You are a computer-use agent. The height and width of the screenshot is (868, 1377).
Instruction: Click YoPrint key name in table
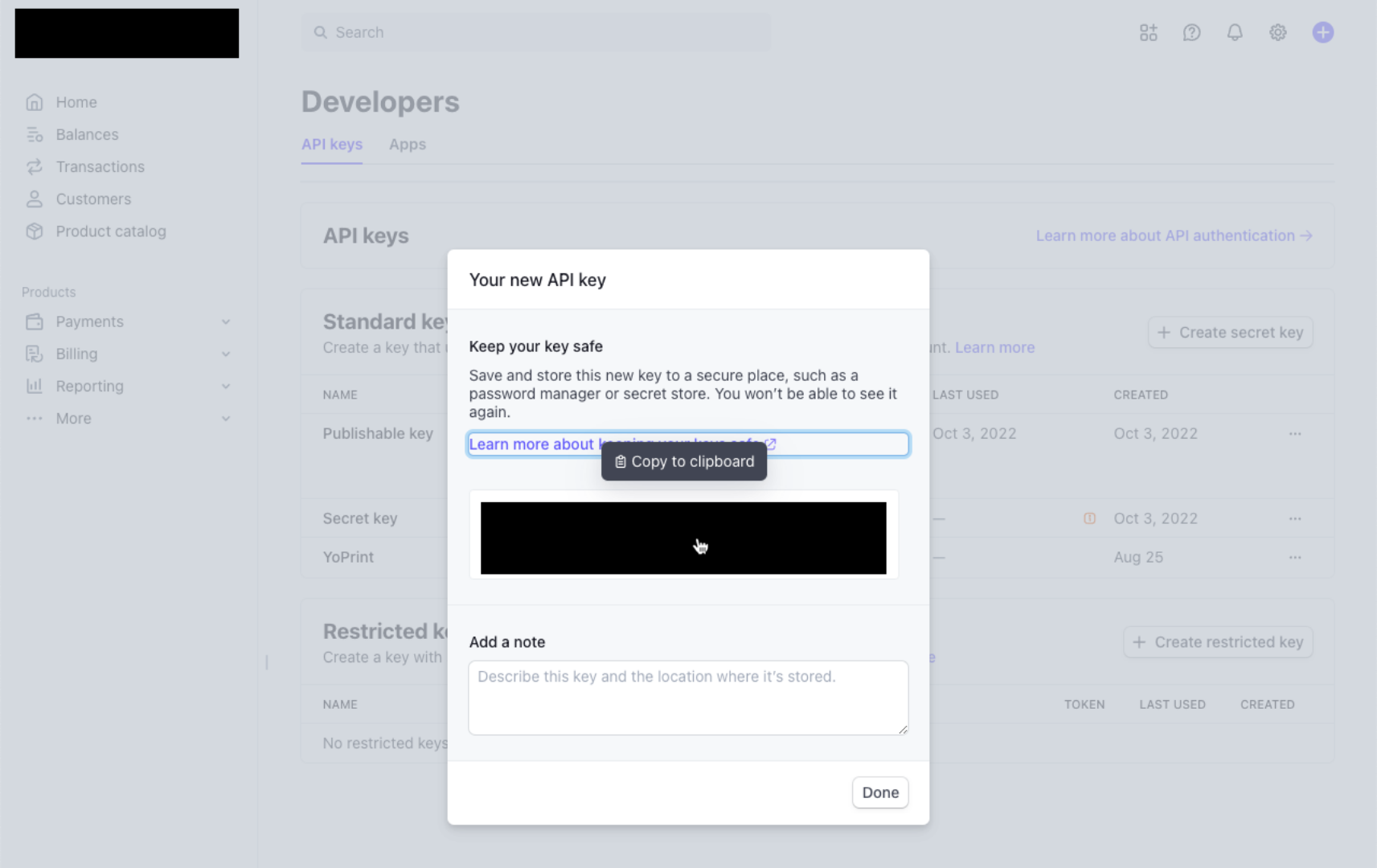[348, 557]
